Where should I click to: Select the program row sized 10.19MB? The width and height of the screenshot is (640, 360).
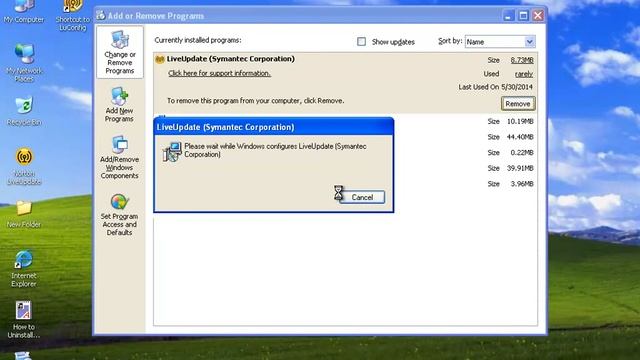pos(346,121)
